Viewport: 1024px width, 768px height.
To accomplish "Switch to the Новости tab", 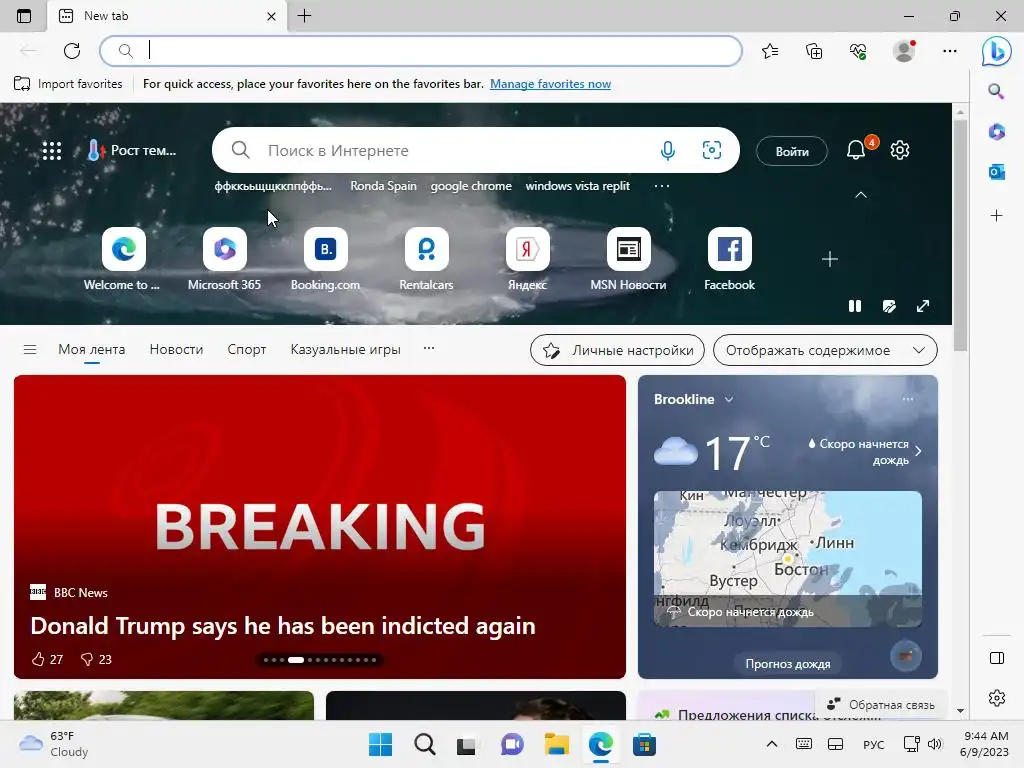I will [176, 349].
